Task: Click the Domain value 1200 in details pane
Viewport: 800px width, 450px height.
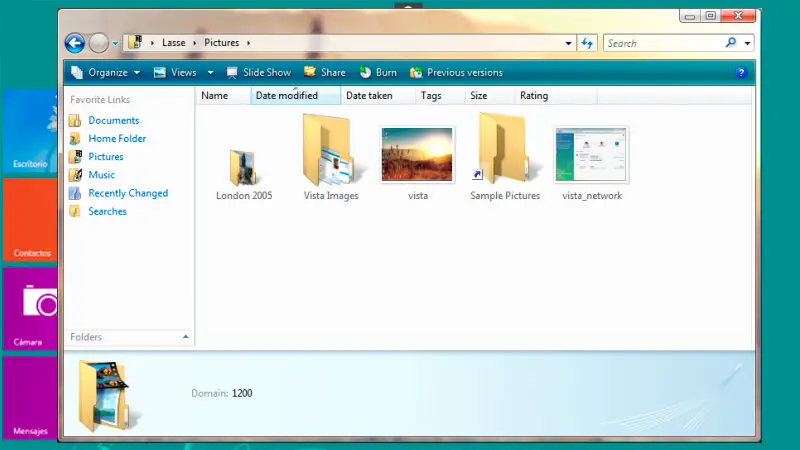Action: click(x=242, y=393)
